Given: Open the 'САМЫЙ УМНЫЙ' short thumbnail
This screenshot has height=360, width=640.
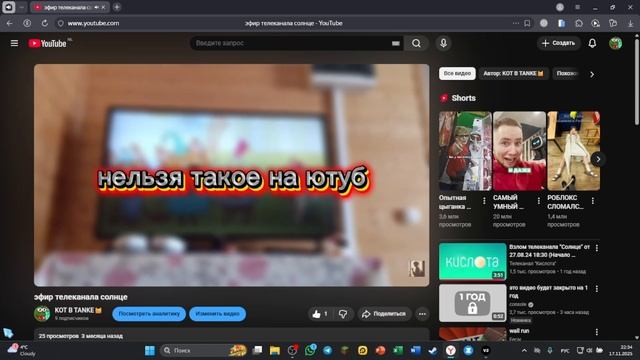Looking at the screenshot, I should (x=519, y=151).
